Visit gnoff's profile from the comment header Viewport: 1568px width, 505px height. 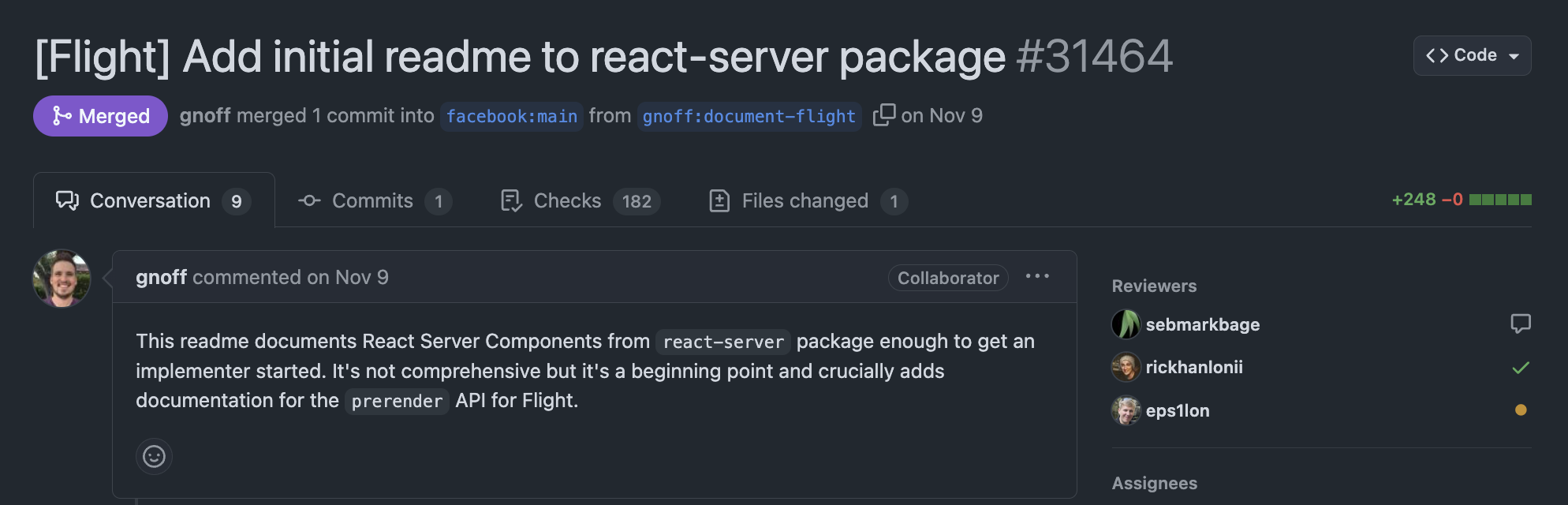(161, 277)
